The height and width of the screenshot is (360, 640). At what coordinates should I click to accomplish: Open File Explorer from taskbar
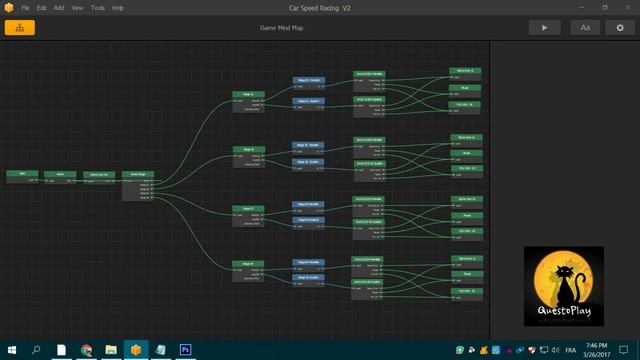tap(111, 350)
